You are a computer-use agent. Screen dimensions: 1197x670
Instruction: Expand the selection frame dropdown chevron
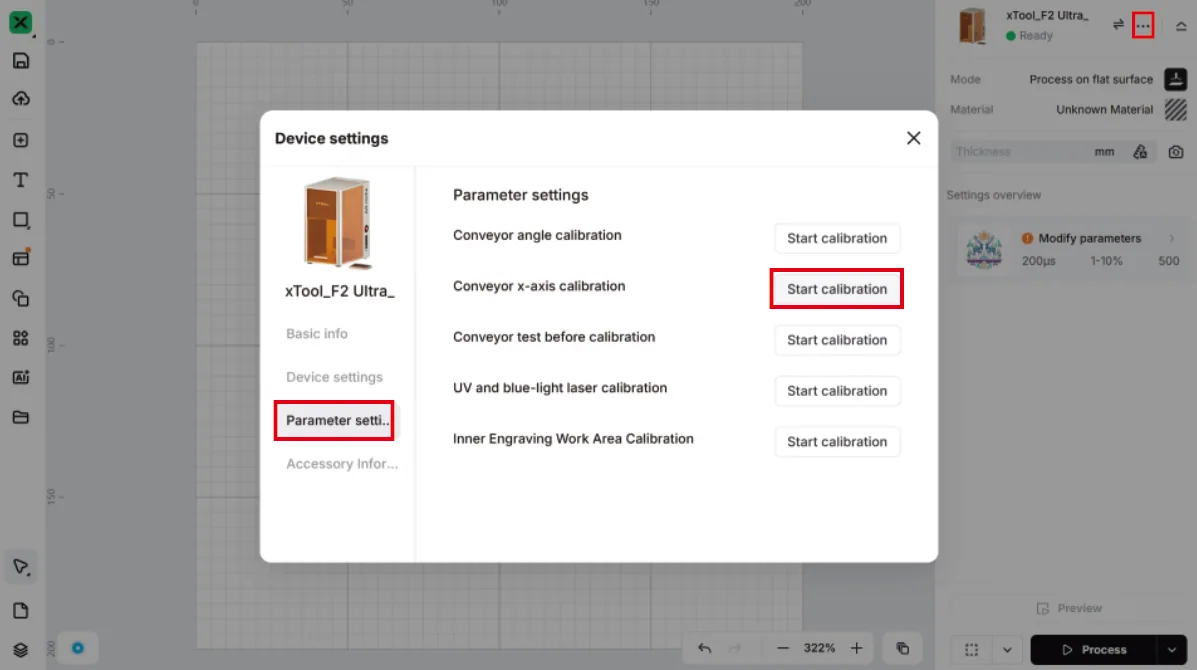tap(1007, 650)
